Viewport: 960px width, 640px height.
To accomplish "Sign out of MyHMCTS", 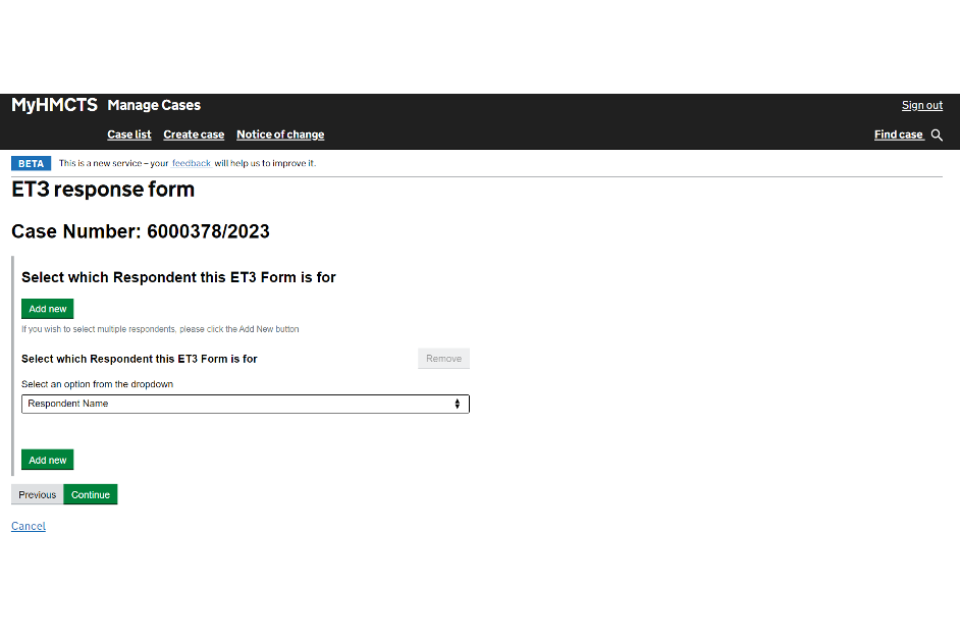I will 921,104.
